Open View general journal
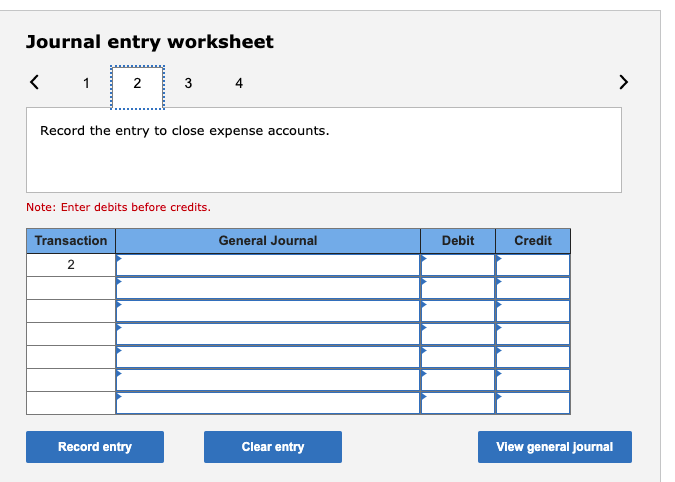The image size is (675, 482). [x=554, y=447]
